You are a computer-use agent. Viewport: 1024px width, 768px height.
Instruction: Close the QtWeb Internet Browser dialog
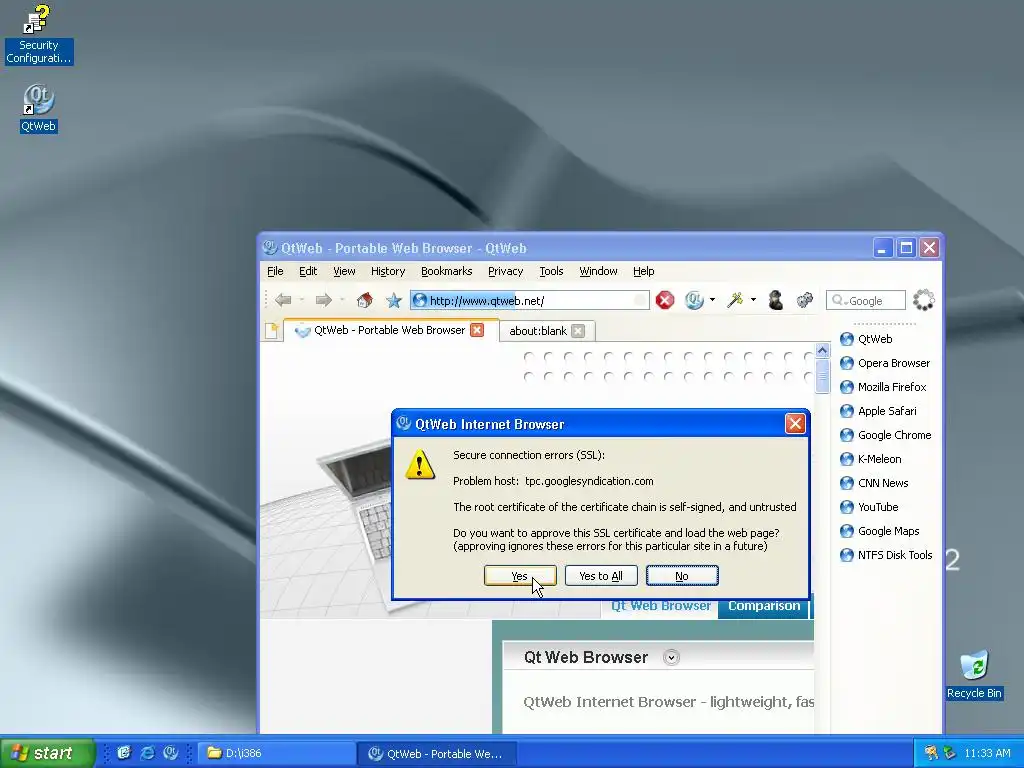[795, 424]
